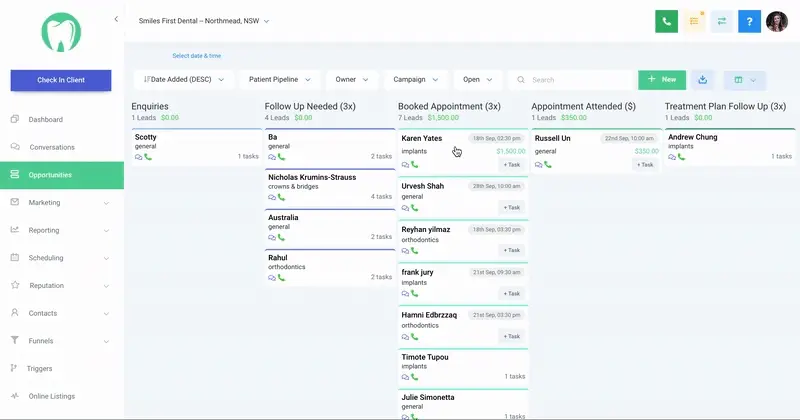
Task: Click the Hamni Edbrzzaq card name
Action: click(x=429, y=315)
